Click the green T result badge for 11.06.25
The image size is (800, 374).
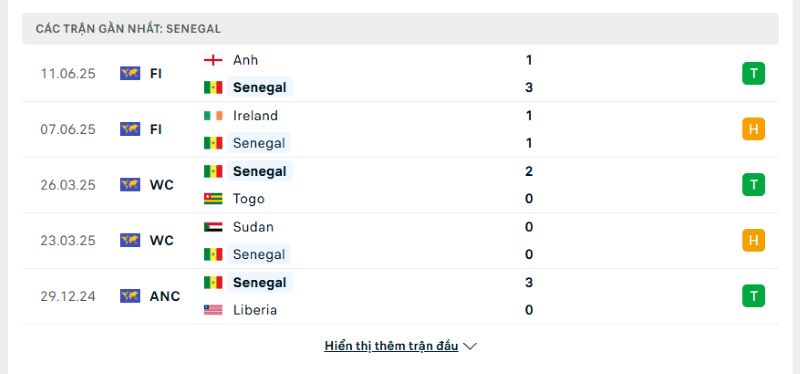(753, 73)
